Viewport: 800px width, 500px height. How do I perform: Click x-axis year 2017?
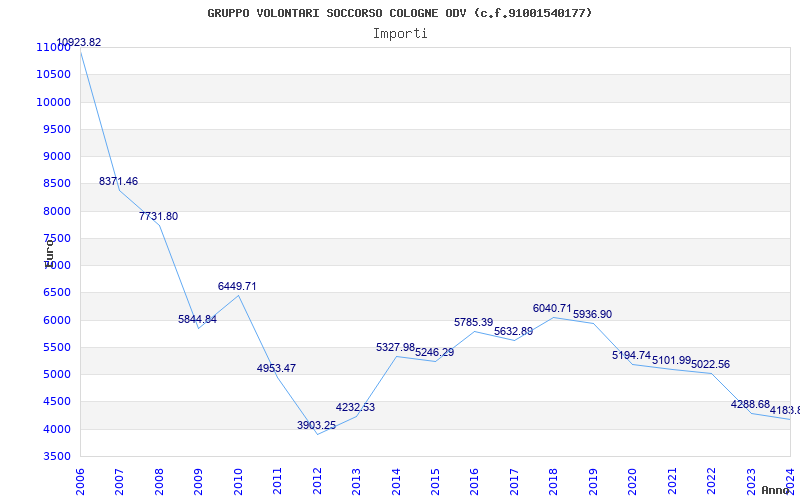coord(514,481)
